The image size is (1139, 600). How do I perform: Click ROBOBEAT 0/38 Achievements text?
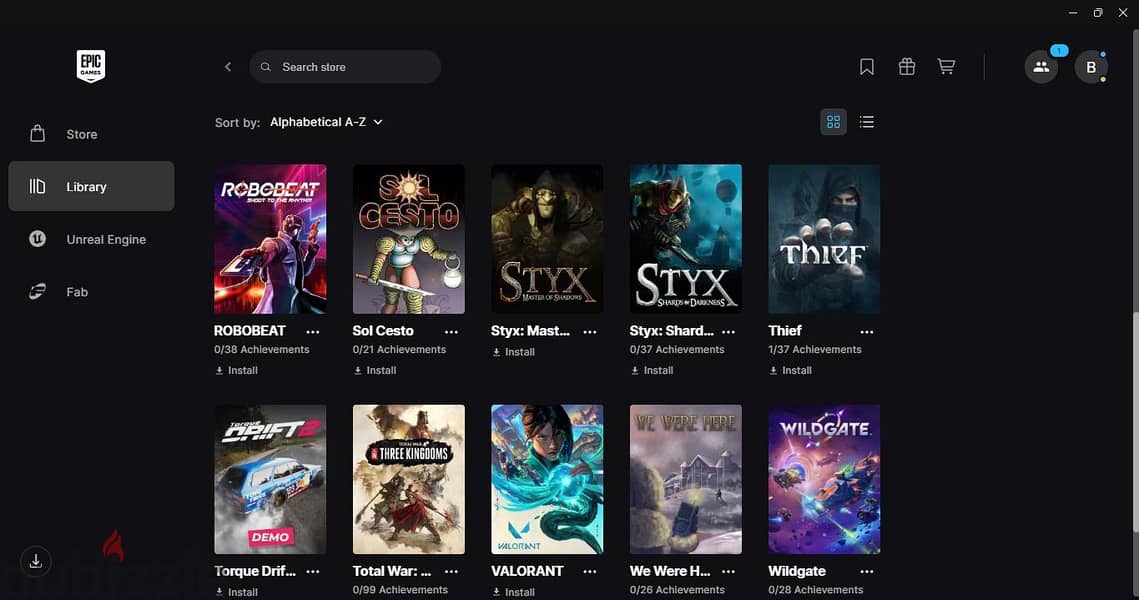click(262, 349)
